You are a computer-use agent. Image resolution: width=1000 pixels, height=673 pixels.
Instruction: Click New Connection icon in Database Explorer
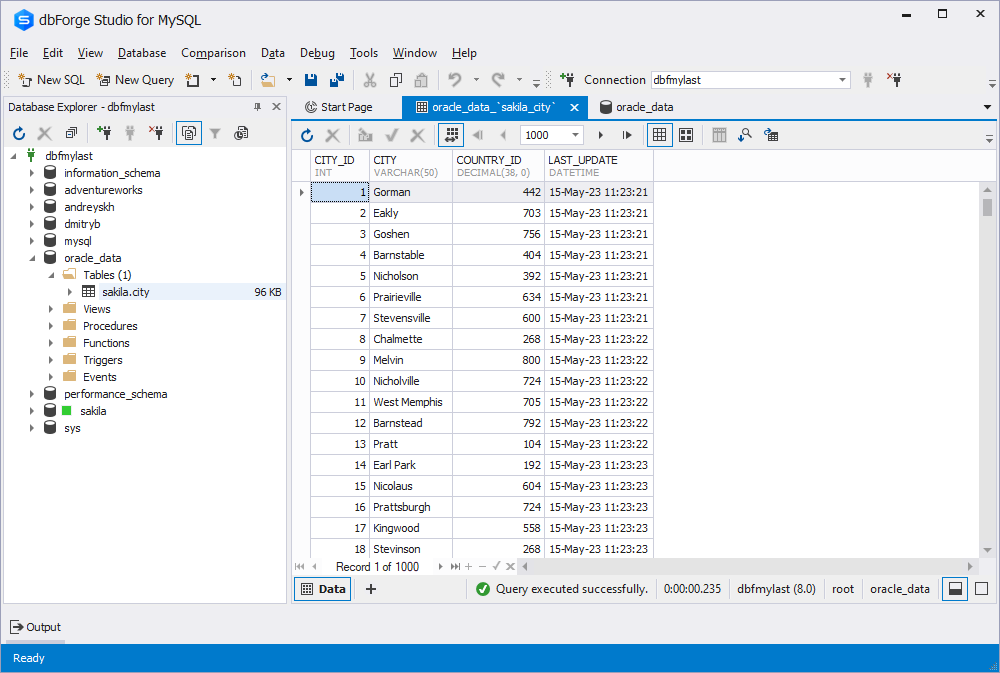104,133
